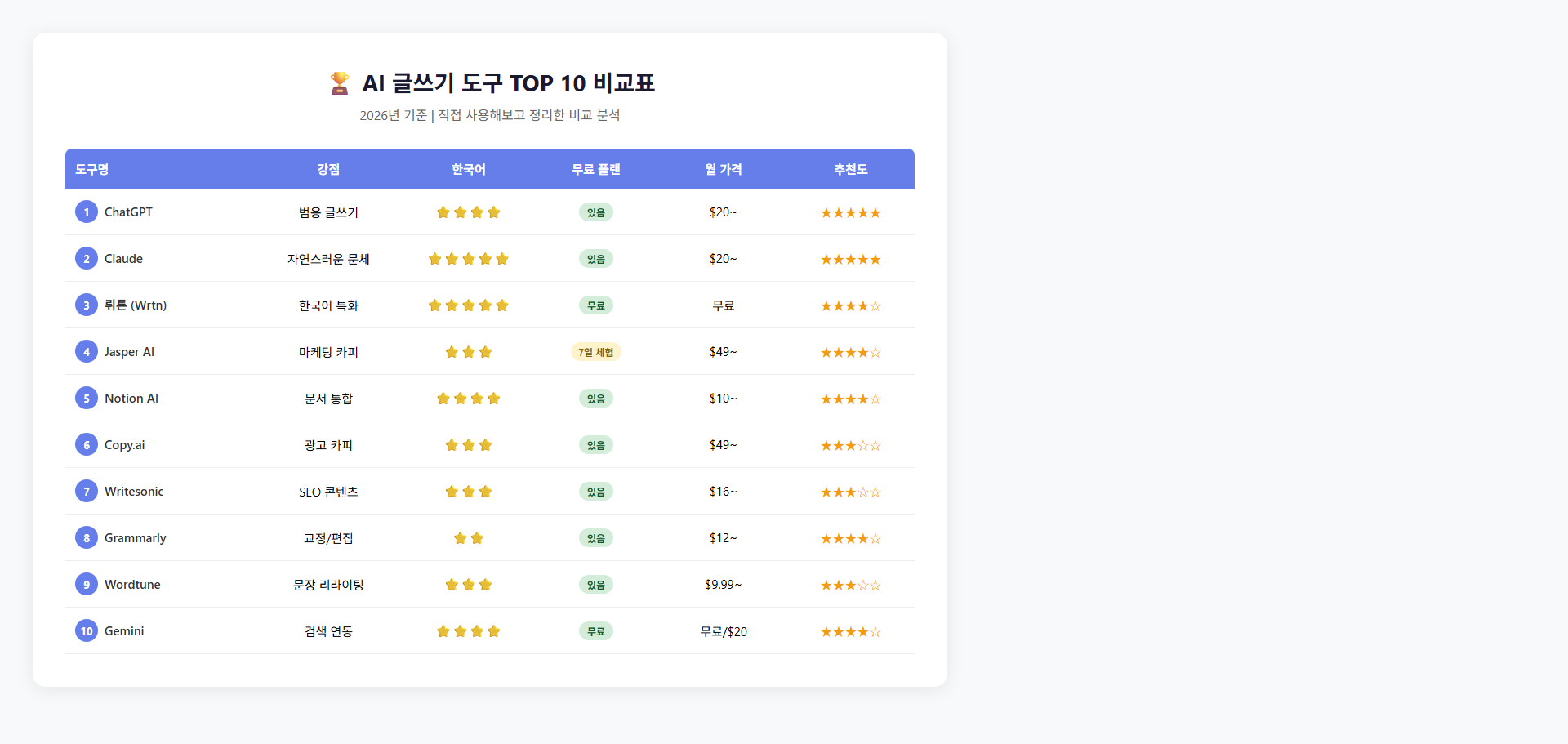Click the rank 8 badge next to Grammarly
The height and width of the screenshot is (744, 1568).
point(86,538)
